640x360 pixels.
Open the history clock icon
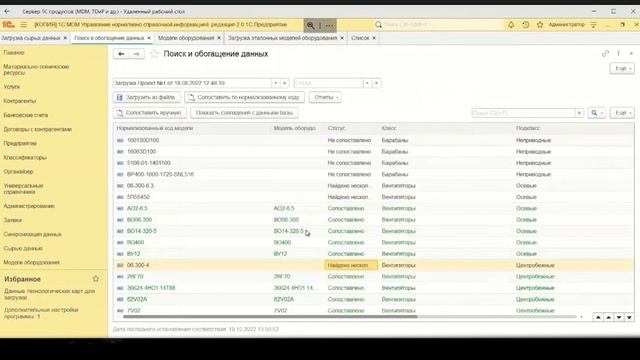point(526,25)
